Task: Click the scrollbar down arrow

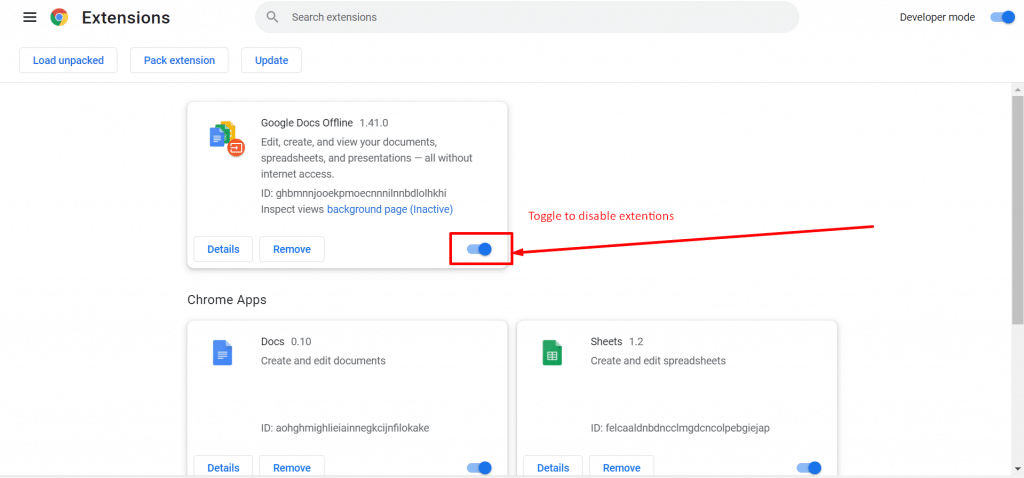Action: point(1017,468)
